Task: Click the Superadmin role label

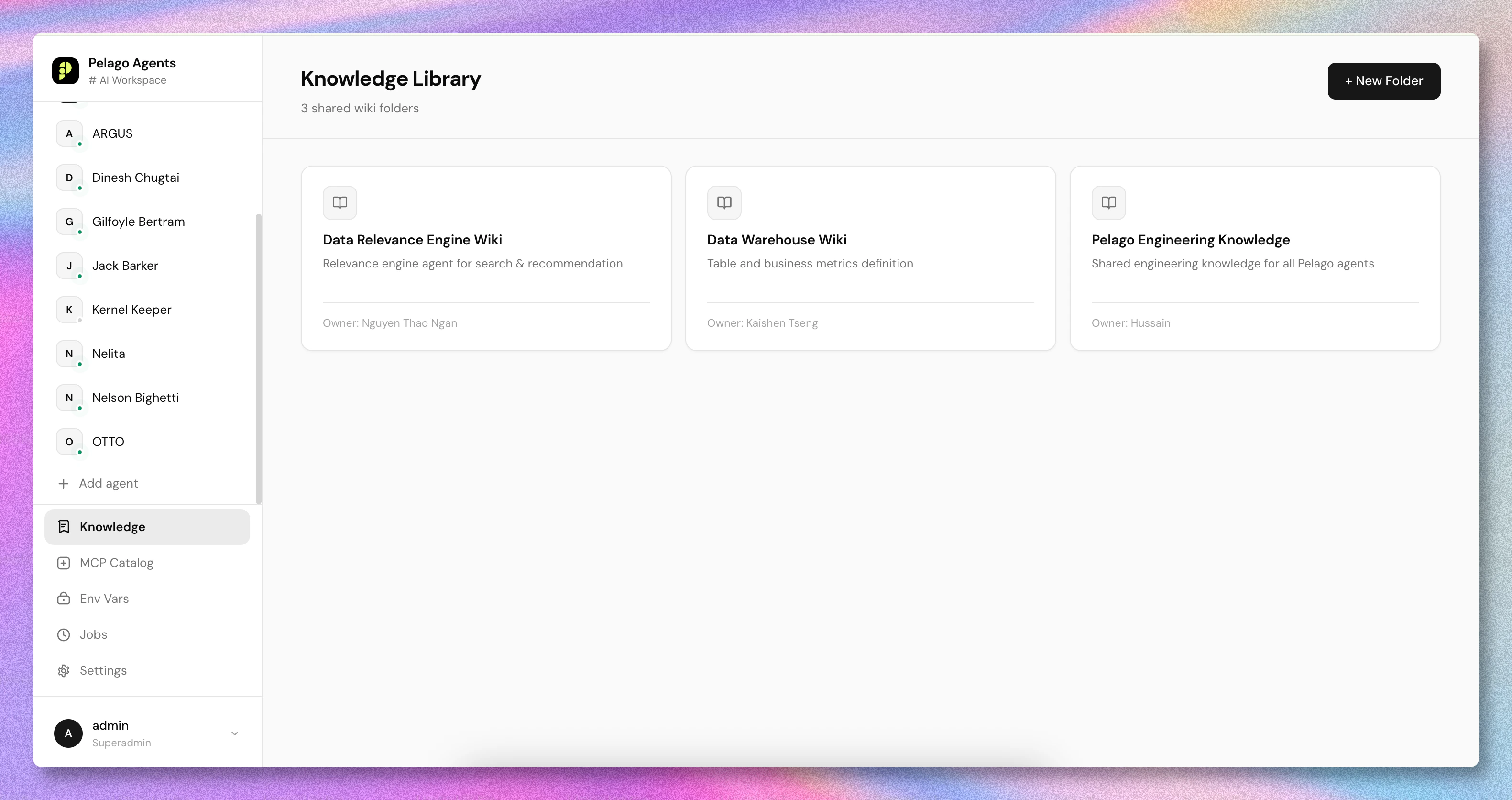Action: click(x=121, y=743)
